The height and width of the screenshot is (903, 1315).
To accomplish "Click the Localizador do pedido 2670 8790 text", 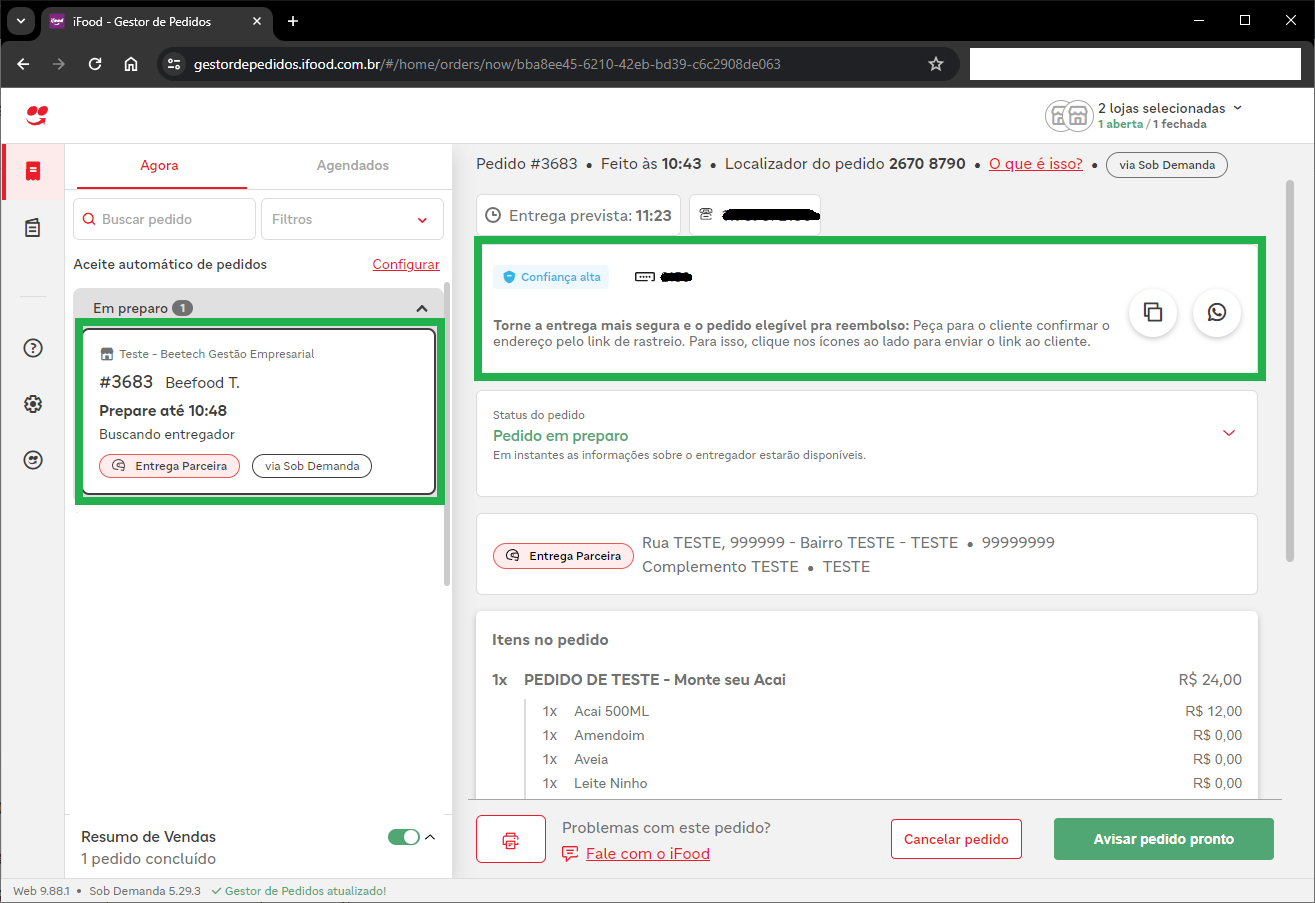I will [845, 164].
